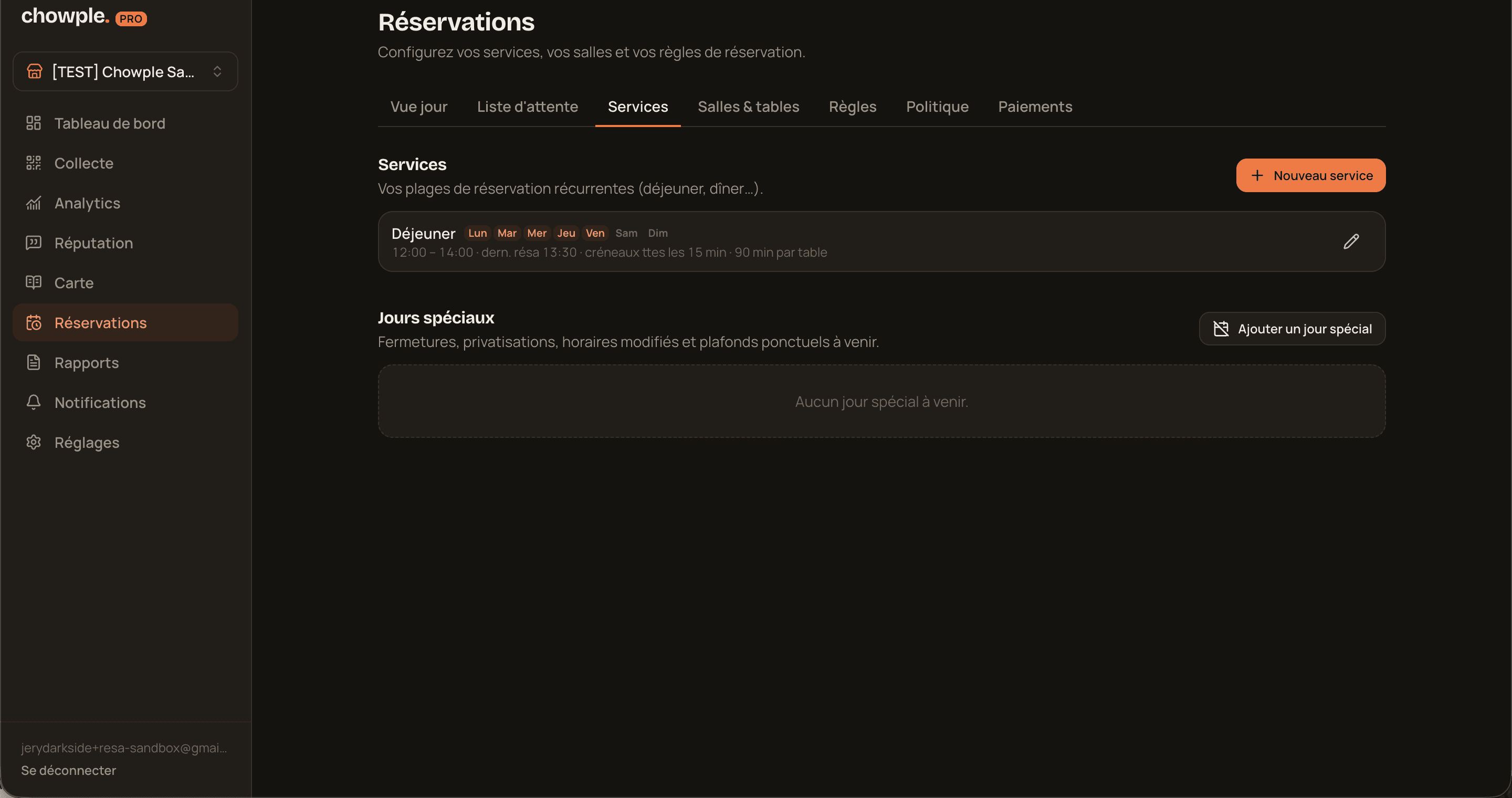Edit the Déjeuner service with pencil icon
The width and height of the screenshot is (1512, 798).
point(1351,241)
